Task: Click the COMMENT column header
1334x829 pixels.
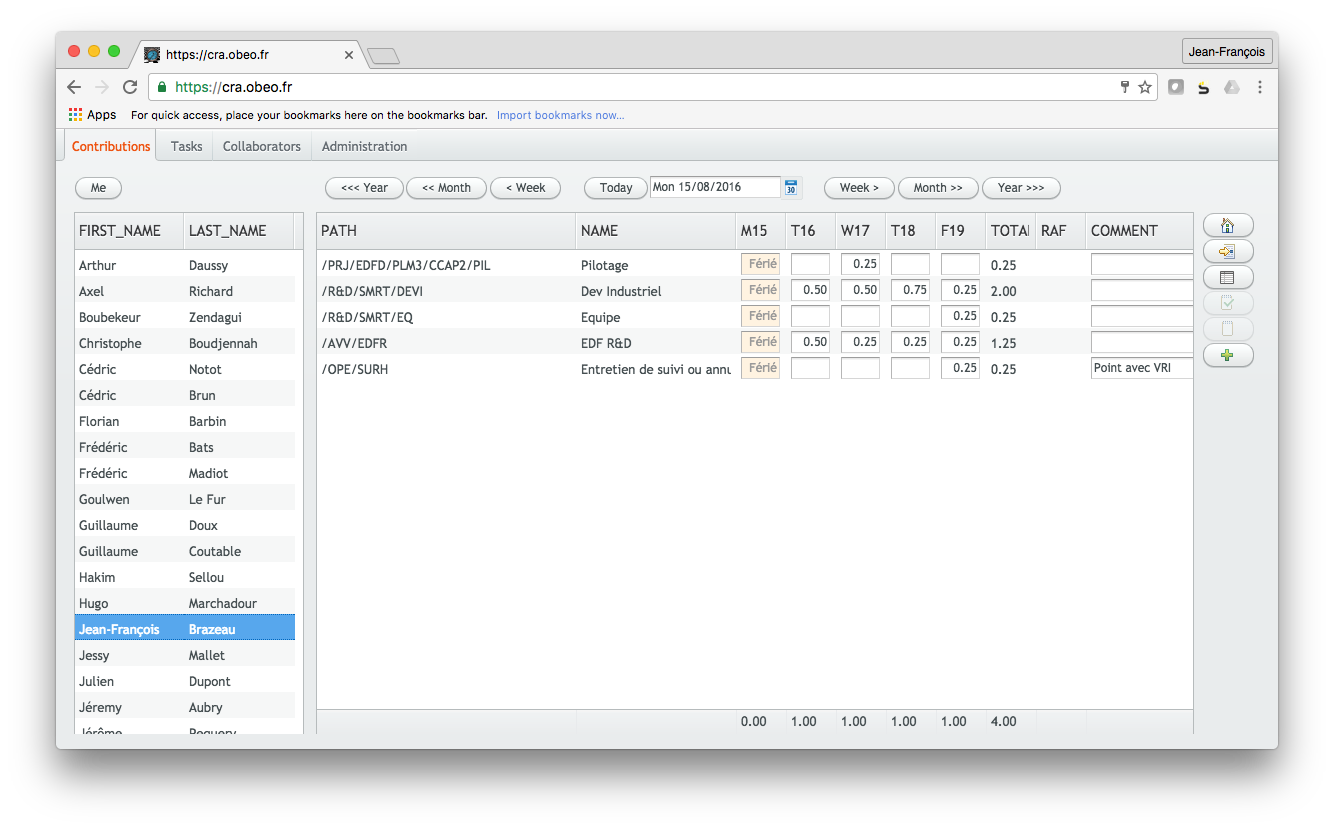Action: click(x=1139, y=231)
